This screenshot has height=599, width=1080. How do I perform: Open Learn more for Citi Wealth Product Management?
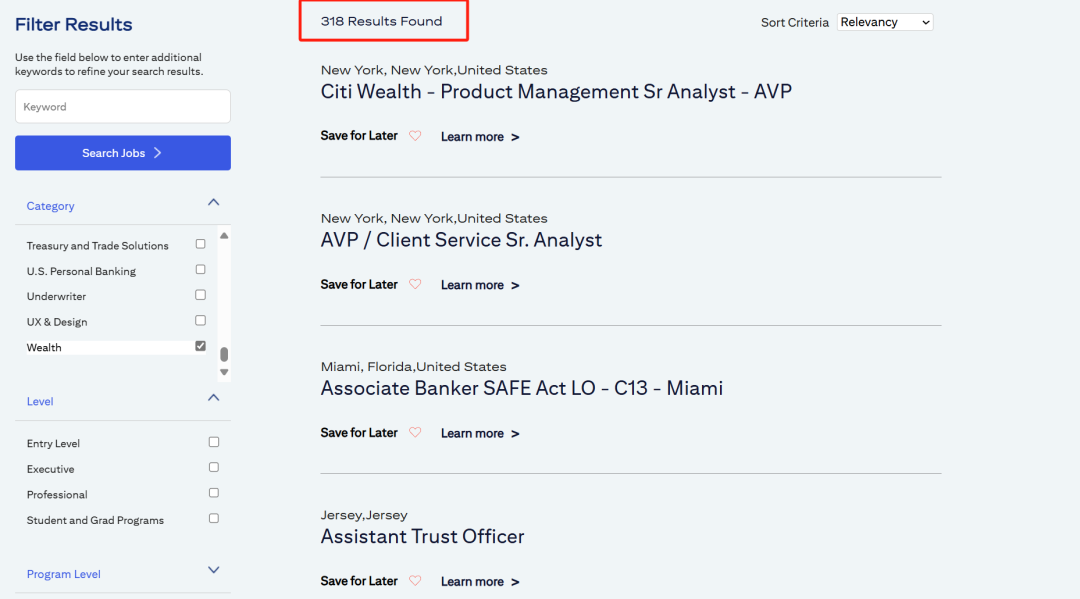click(x=480, y=137)
